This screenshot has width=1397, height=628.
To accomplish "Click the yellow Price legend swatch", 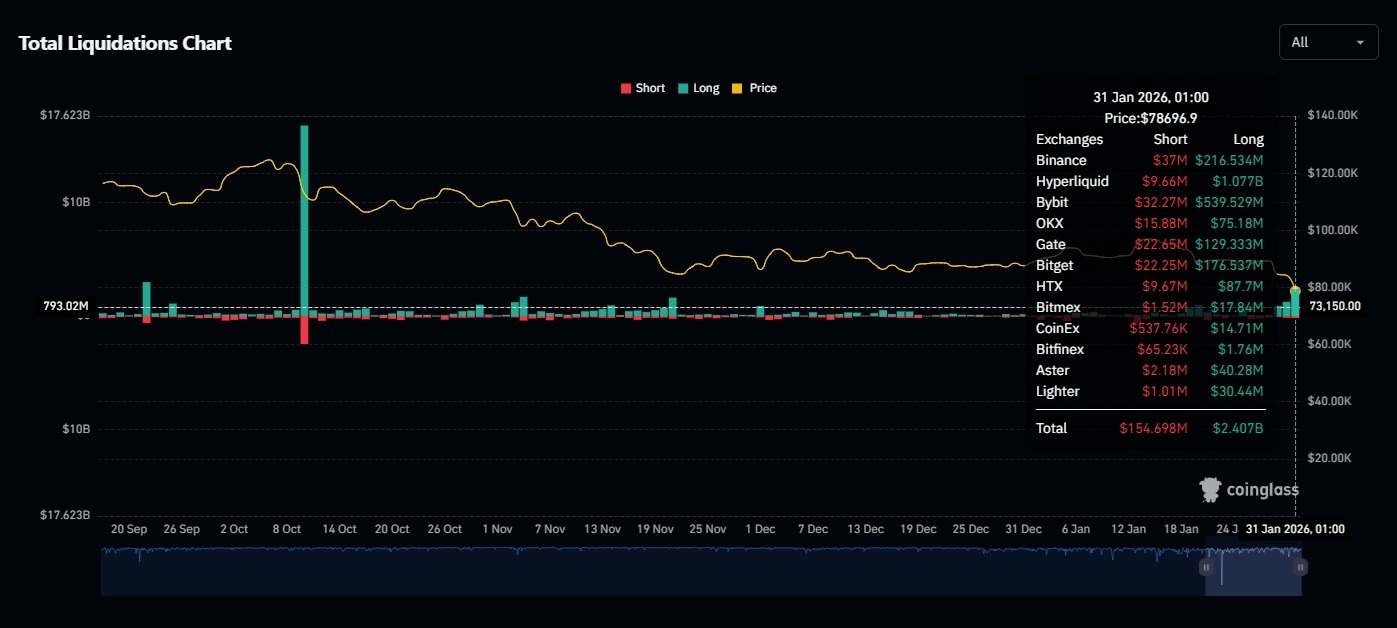I will point(738,88).
